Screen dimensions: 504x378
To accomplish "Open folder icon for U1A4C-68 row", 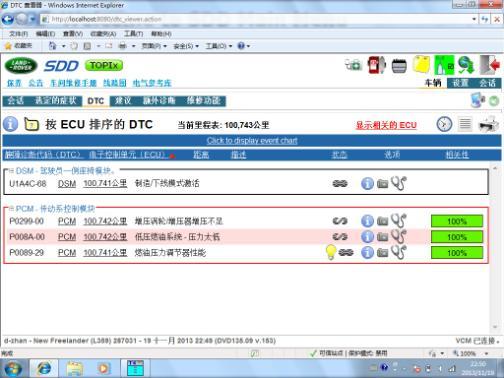I will 383,184.
